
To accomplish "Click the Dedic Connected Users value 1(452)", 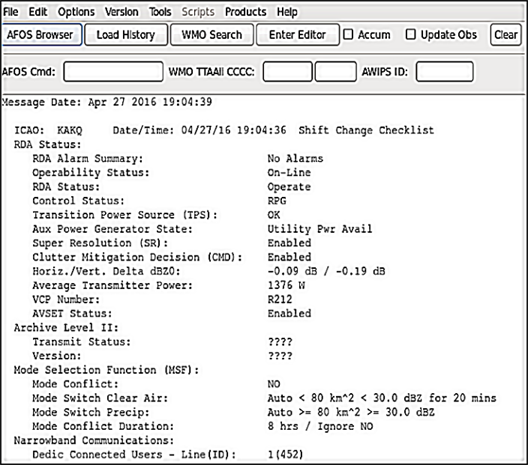I will (286, 455).
